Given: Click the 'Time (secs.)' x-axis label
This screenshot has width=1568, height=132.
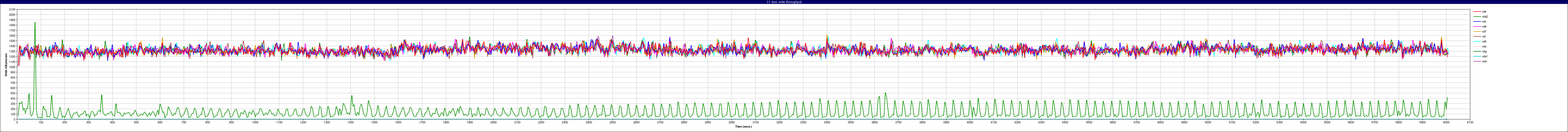Looking at the screenshot, I should coord(743,126).
